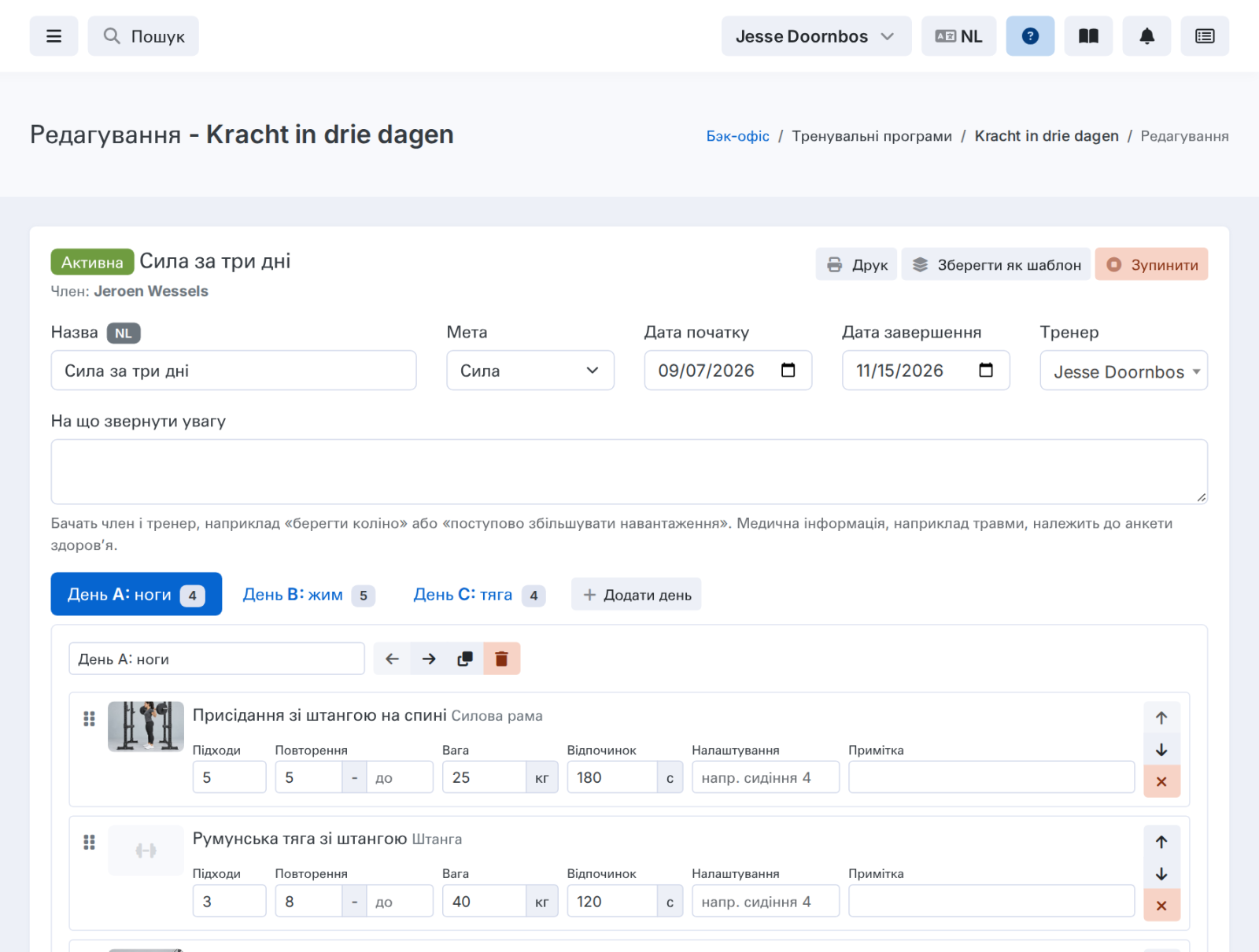Open the help question-mark icon
The width and height of the screenshot is (1259, 952).
click(x=1030, y=36)
